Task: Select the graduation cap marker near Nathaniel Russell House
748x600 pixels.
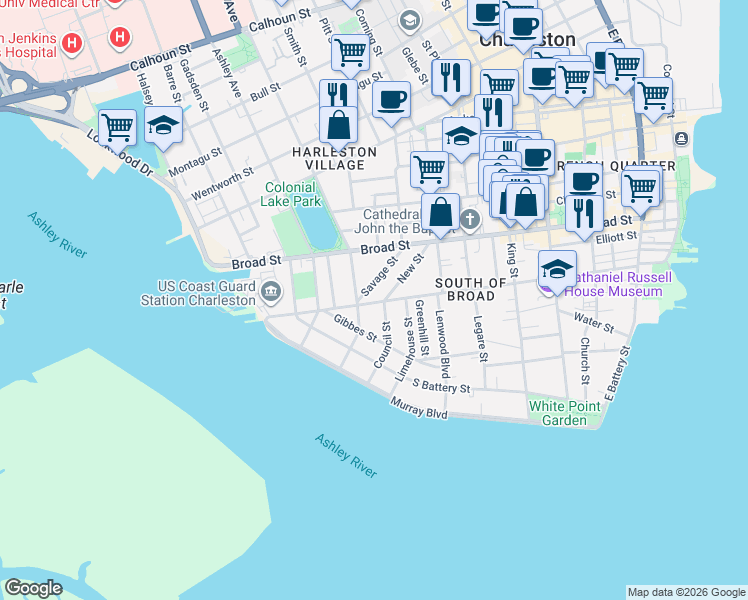Action: [x=557, y=269]
